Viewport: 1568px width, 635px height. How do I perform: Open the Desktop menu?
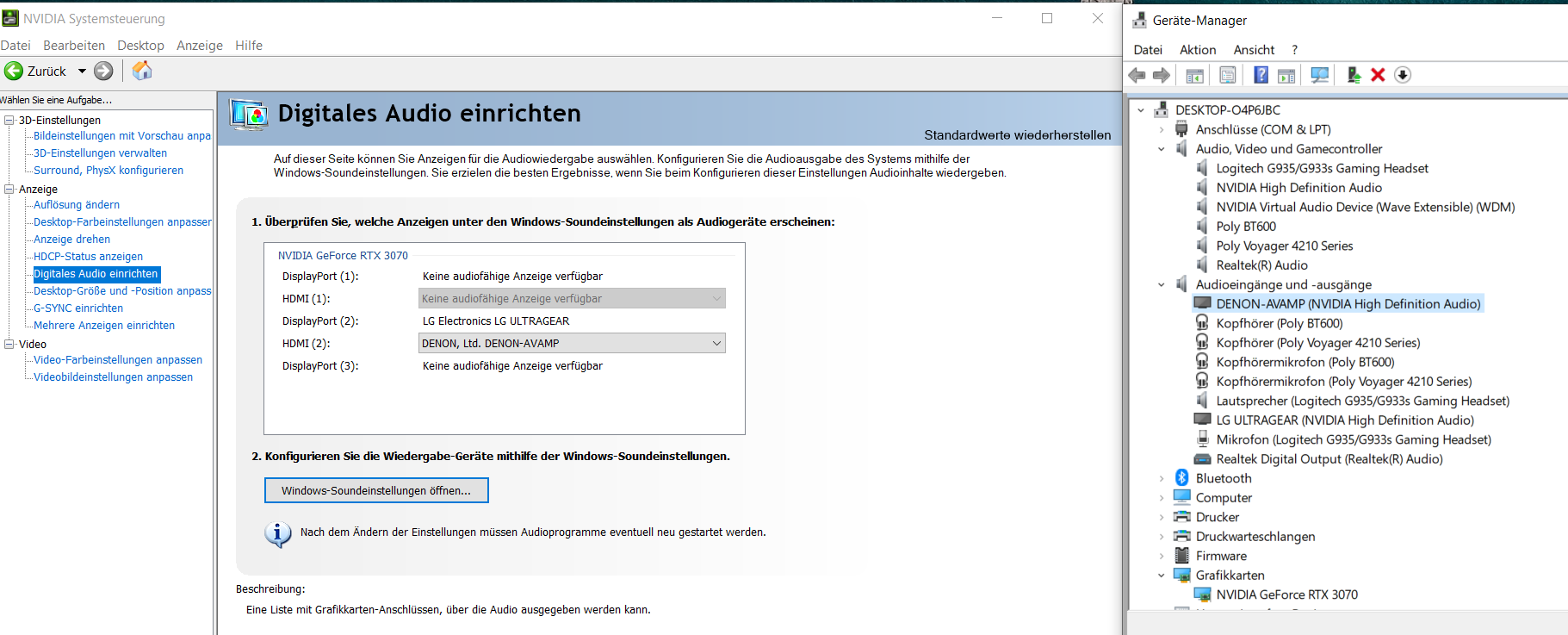(x=140, y=46)
